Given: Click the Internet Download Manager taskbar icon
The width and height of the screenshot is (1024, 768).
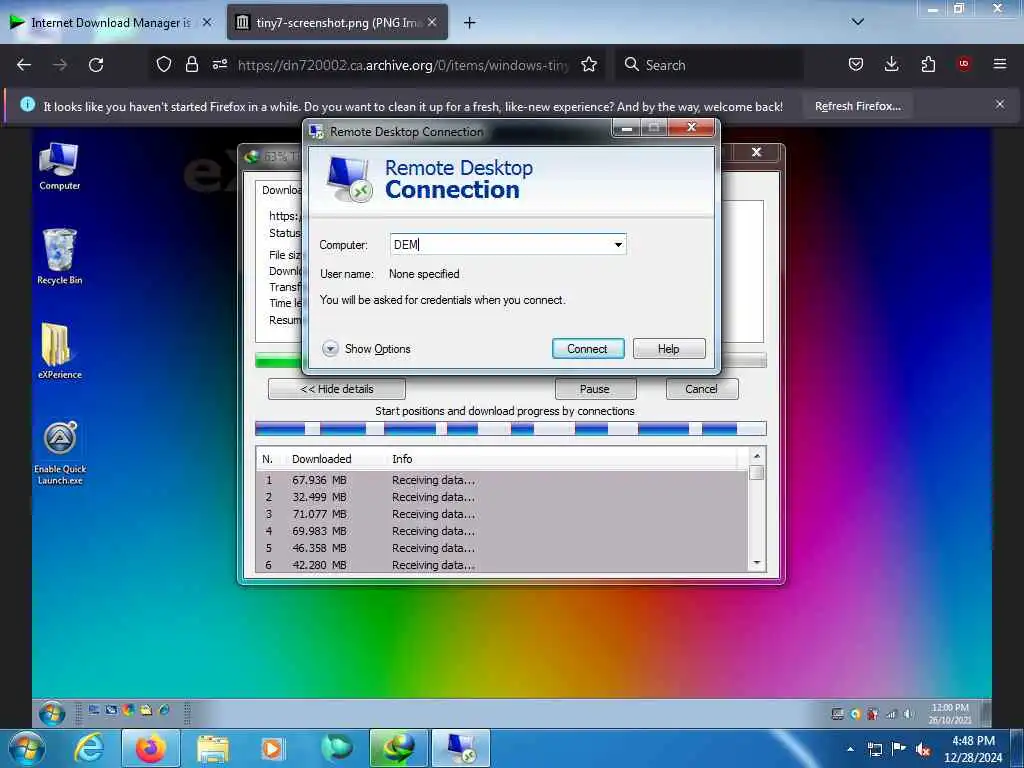Looking at the screenshot, I should 398,748.
